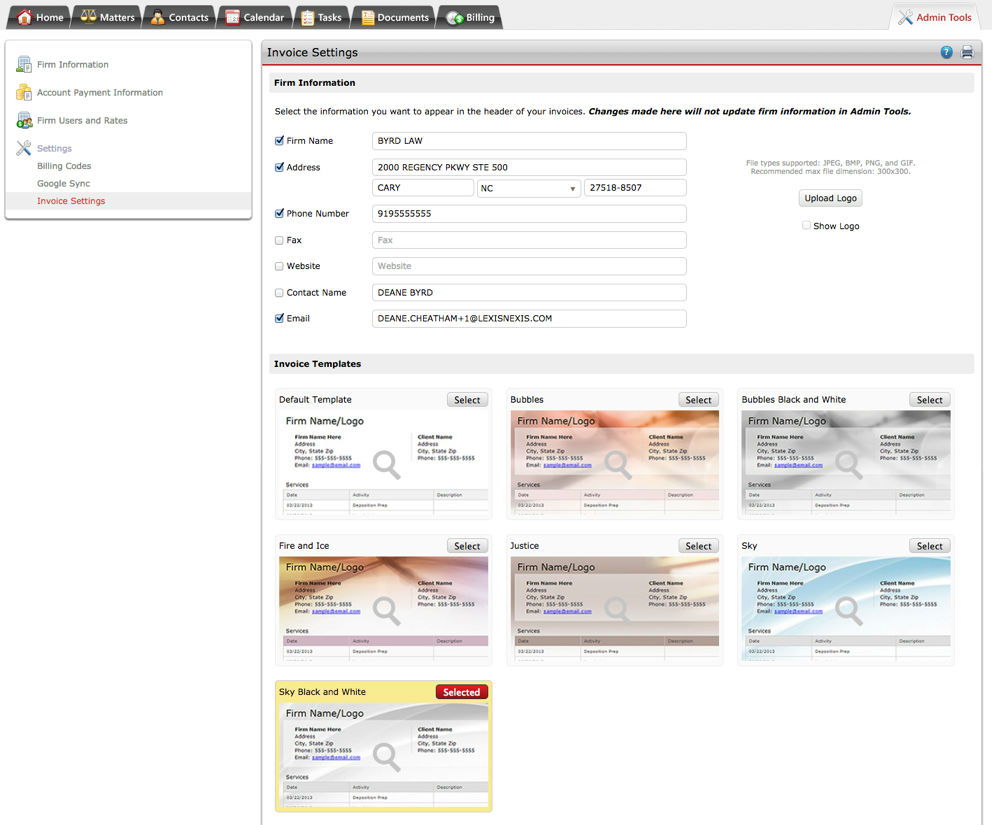Click the Phone Number input field

tap(529, 213)
